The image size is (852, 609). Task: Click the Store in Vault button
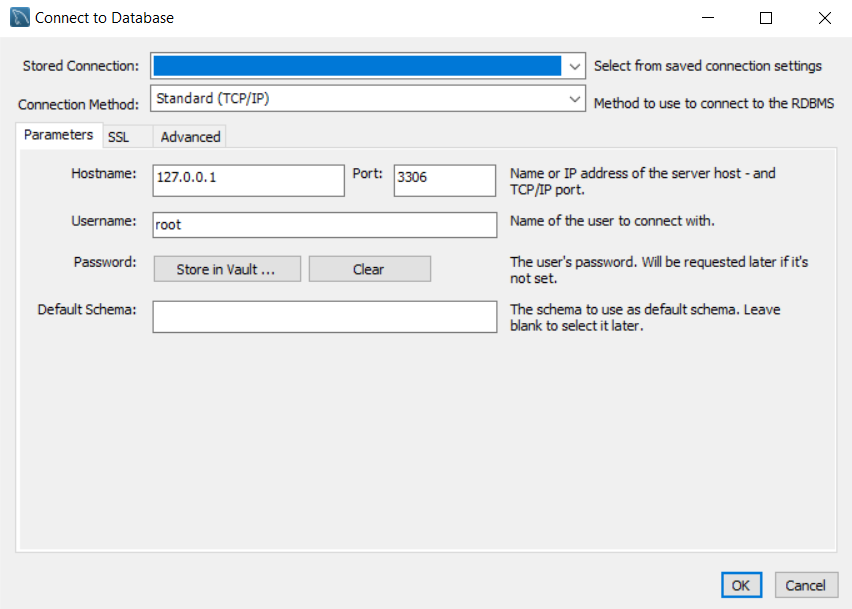tap(226, 268)
